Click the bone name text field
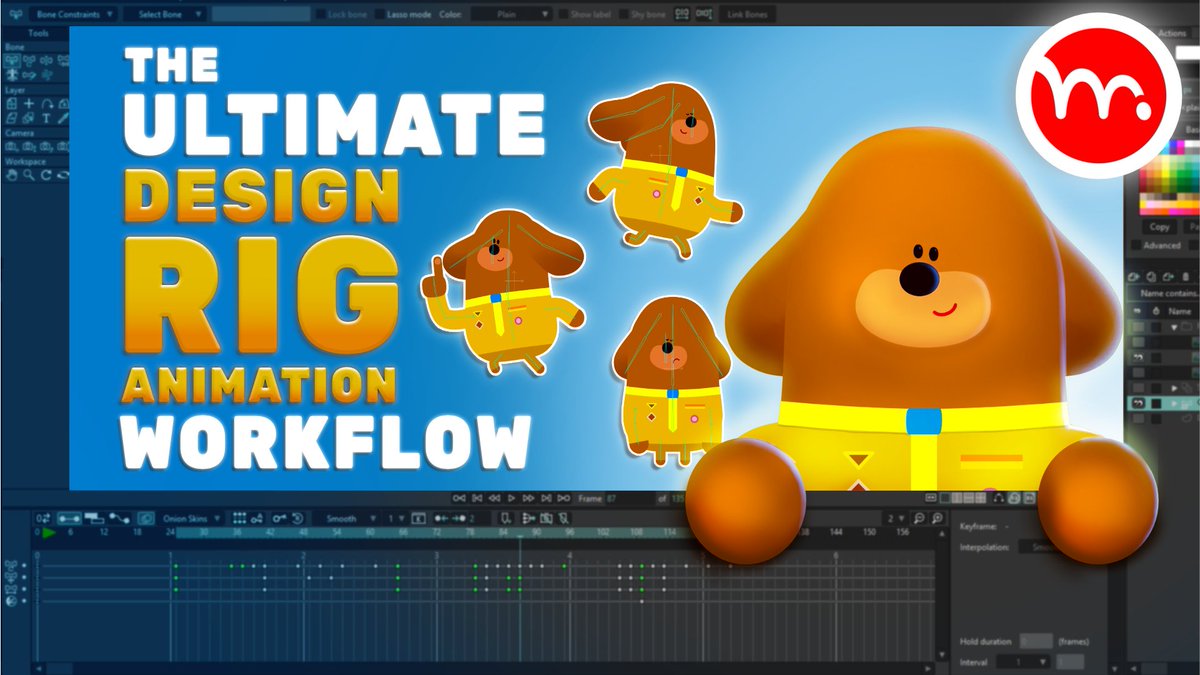1200x675 pixels. point(260,15)
